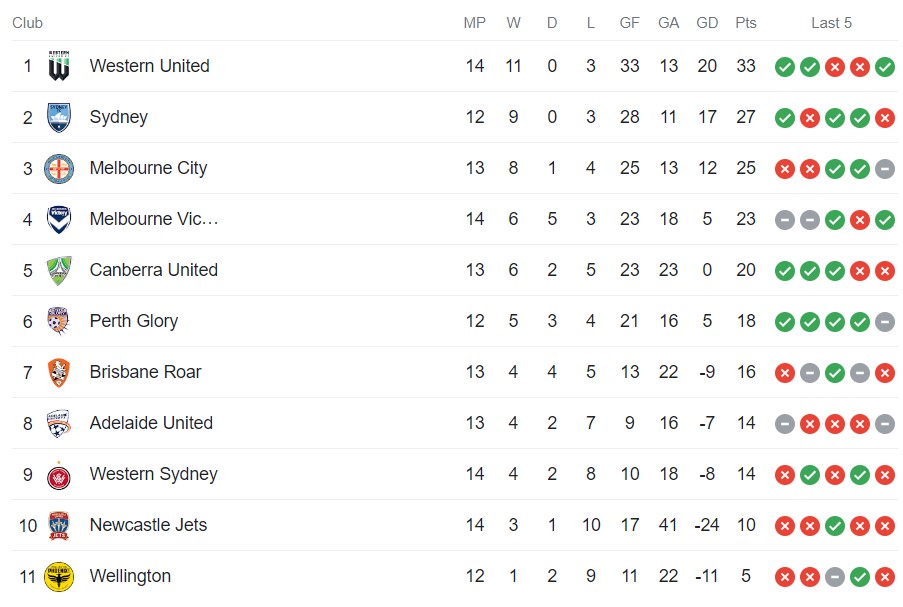Image resolution: width=903 pixels, height=607 pixels.
Task: Open the Pts column header to sort
Action: (x=745, y=22)
